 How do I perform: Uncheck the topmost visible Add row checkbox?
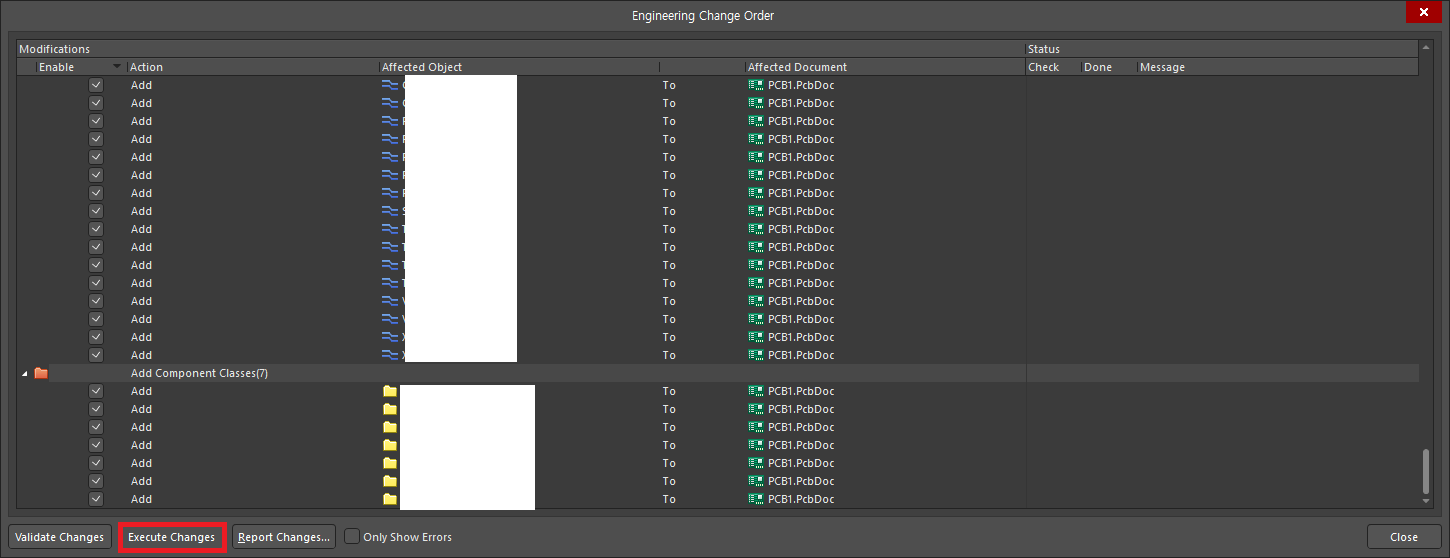coord(96,85)
